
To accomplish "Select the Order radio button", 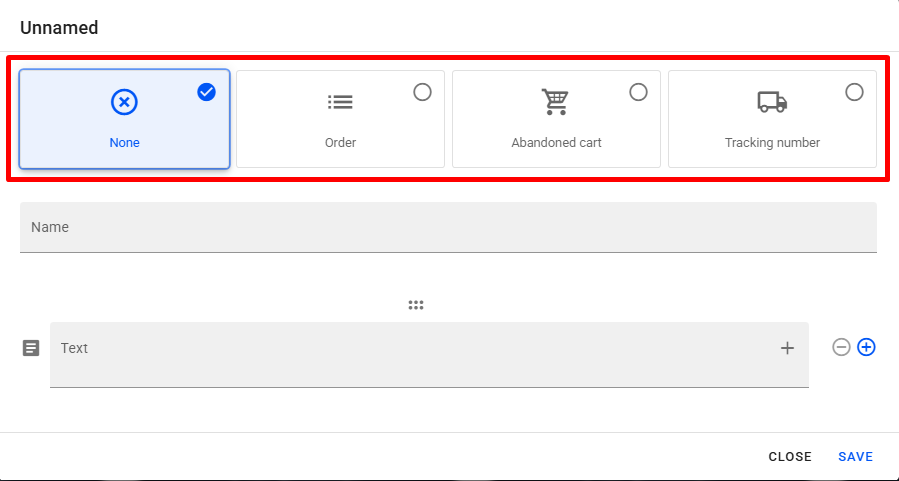I will [422, 92].
